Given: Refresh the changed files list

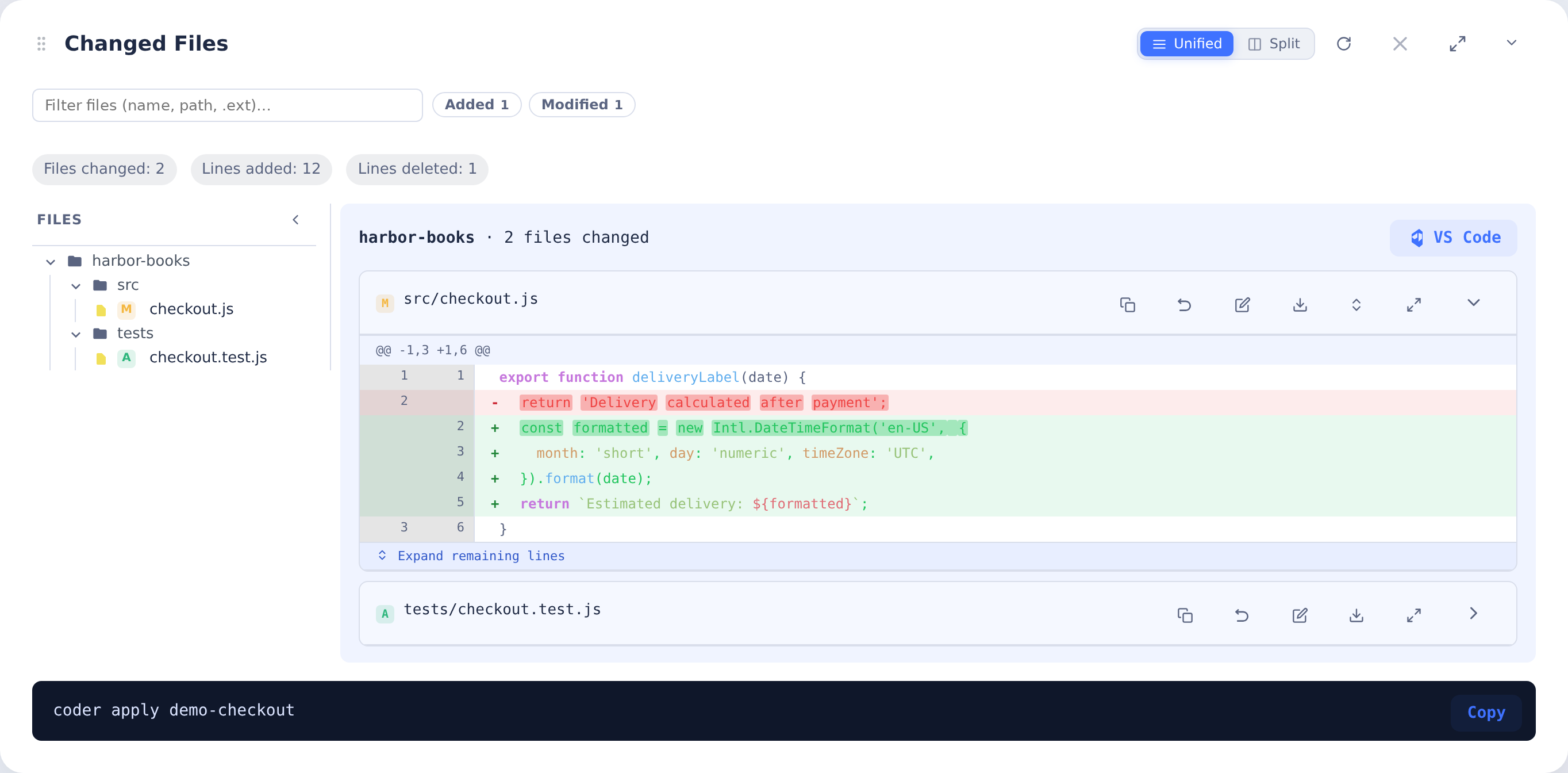Looking at the screenshot, I should pos(1343,44).
